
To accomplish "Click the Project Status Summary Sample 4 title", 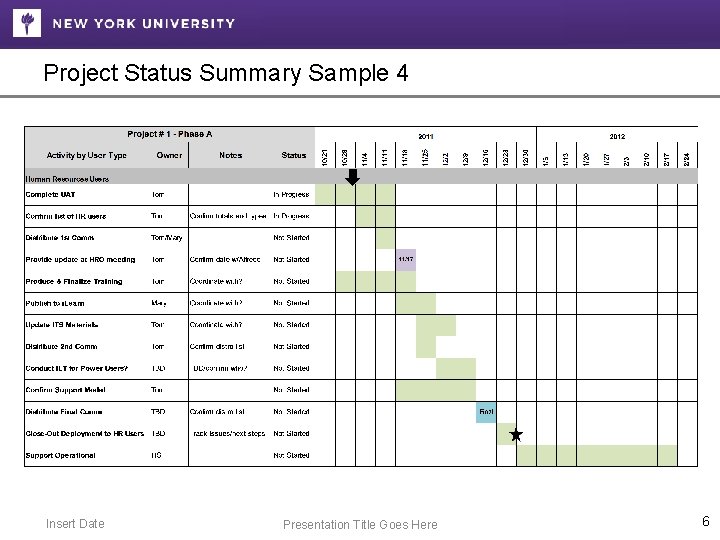I will click(226, 74).
